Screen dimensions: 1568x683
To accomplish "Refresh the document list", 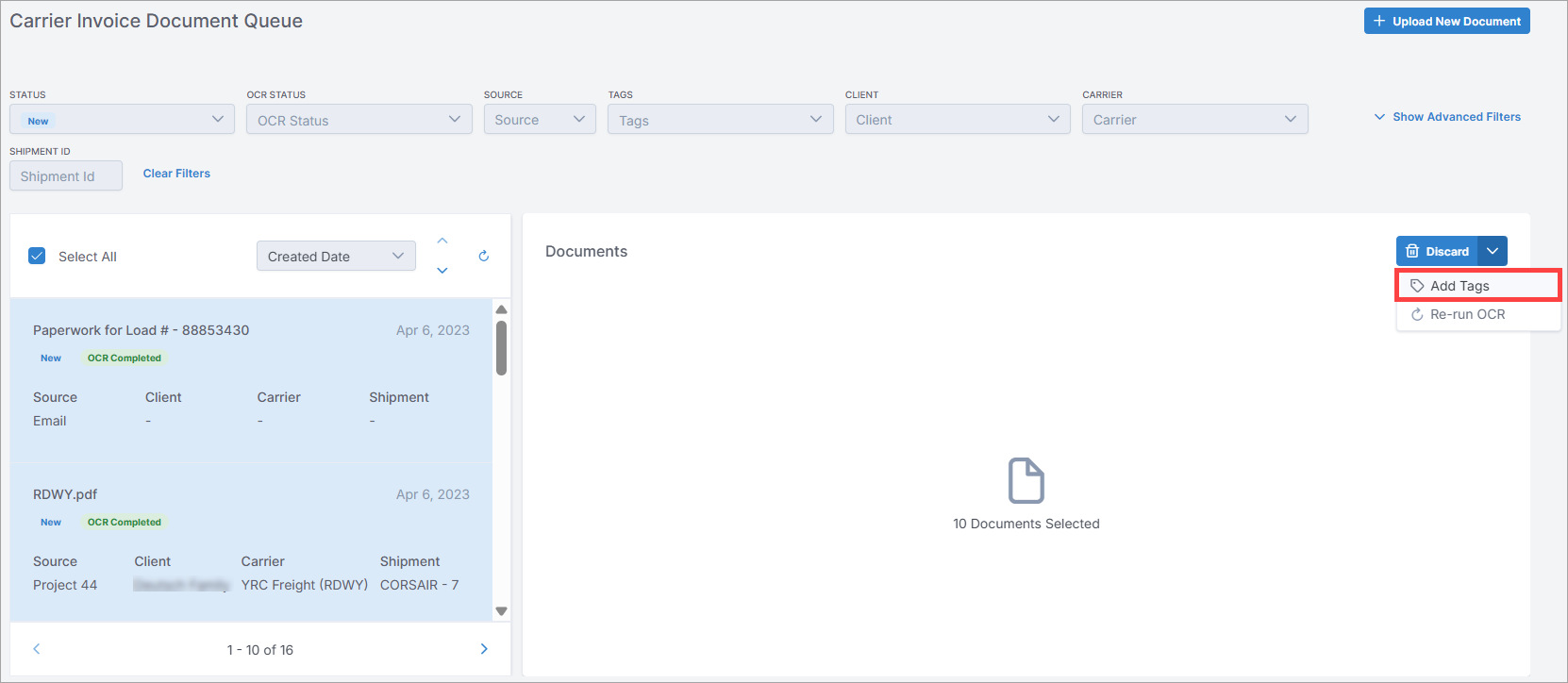I will [x=484, y=256].
